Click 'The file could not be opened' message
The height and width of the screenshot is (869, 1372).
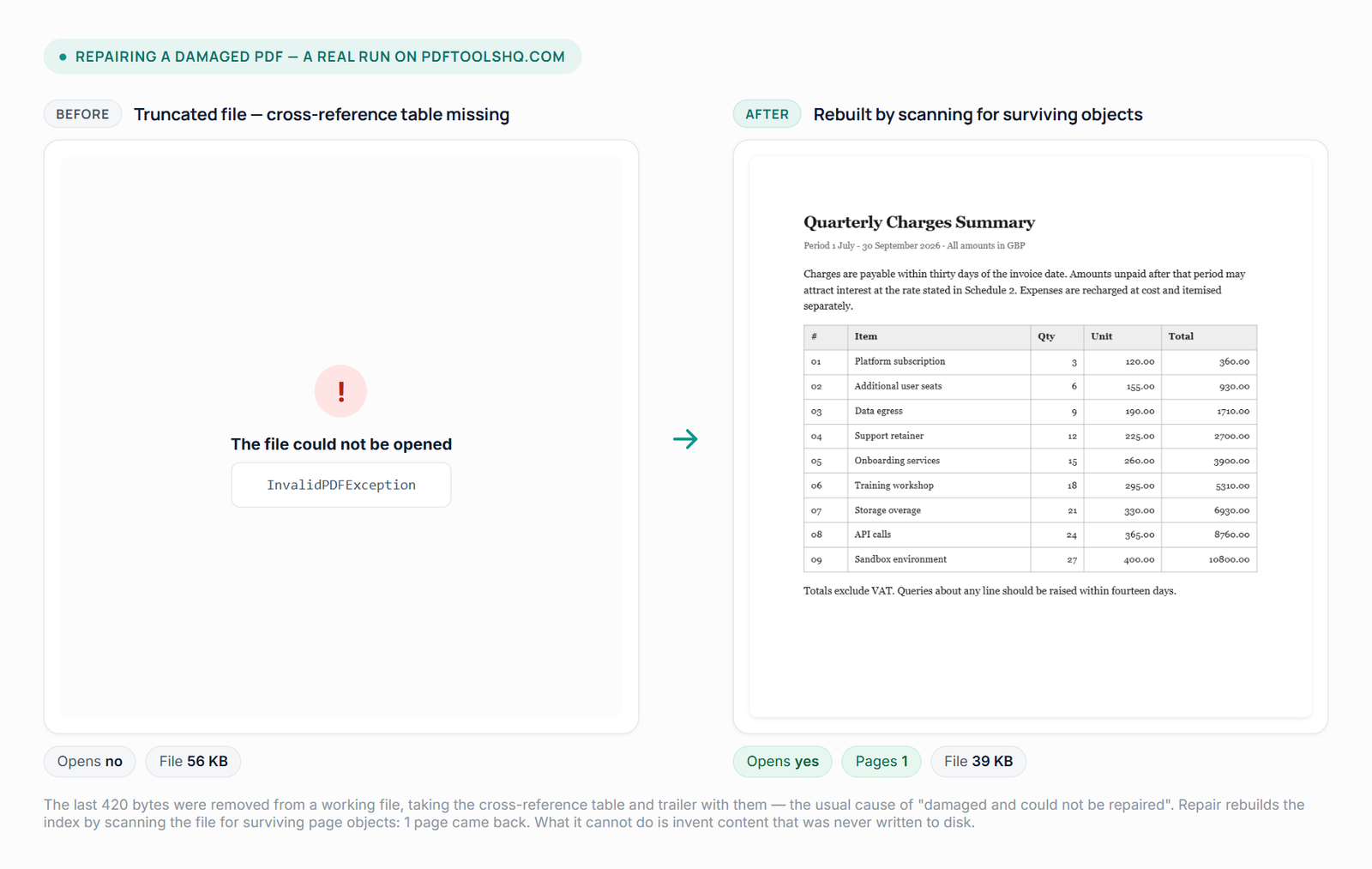(x=340, y=444)
